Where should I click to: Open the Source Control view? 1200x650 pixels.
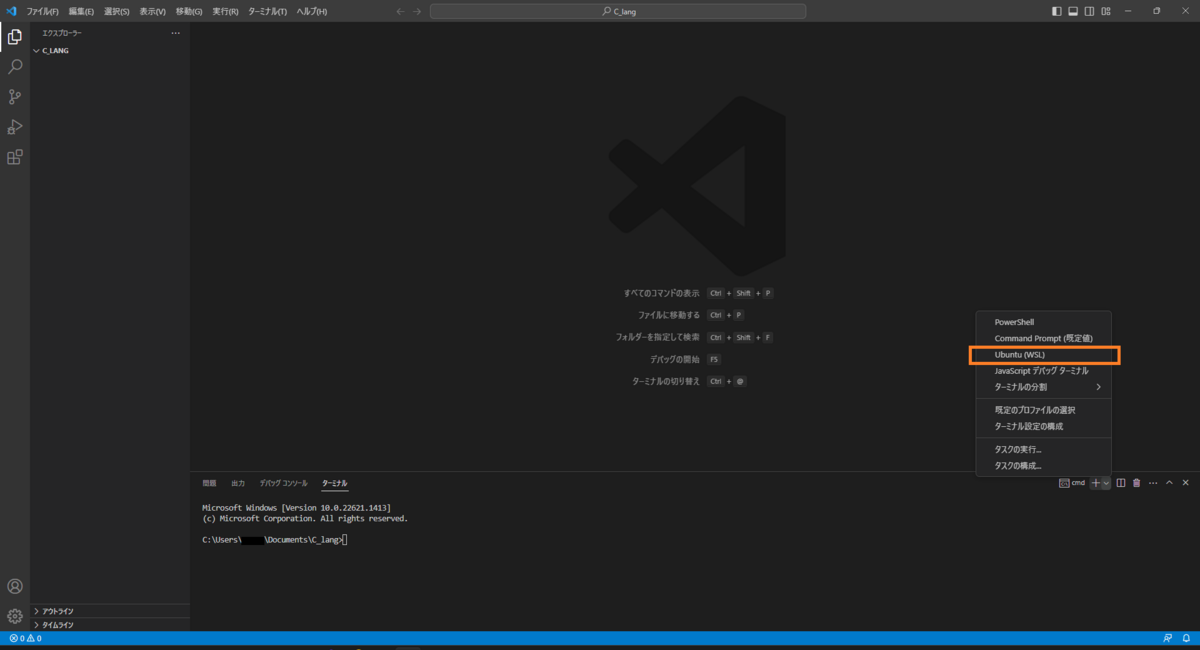point(15,97)
